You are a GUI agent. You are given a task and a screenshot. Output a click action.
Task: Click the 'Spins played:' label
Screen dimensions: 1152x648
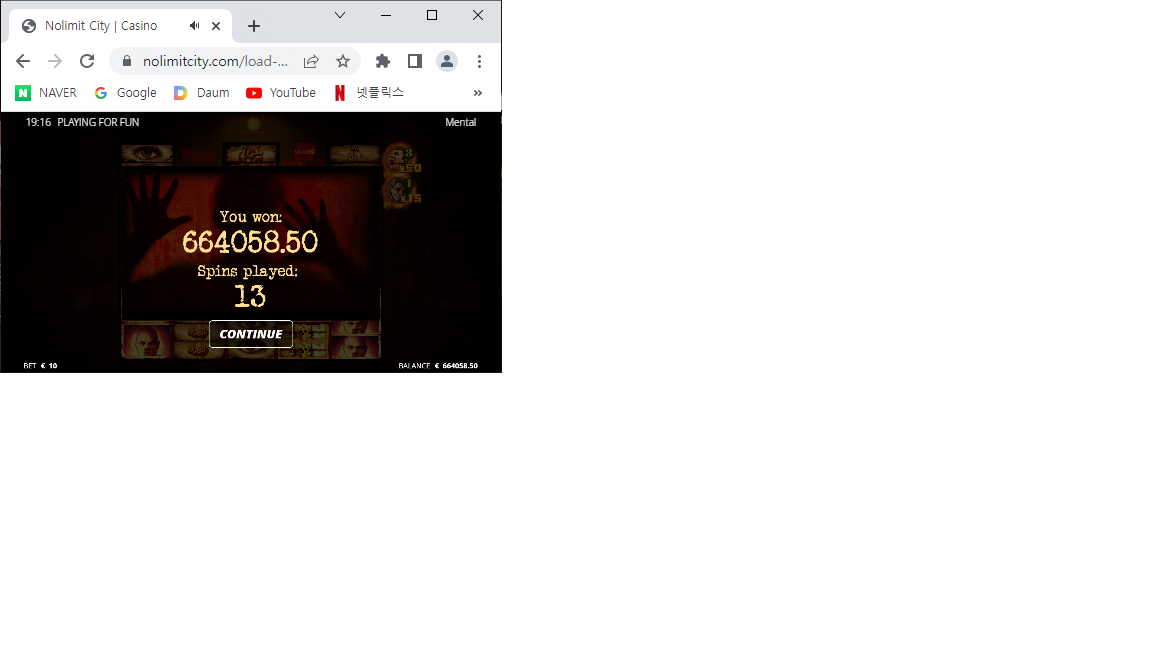click(248, 271)
